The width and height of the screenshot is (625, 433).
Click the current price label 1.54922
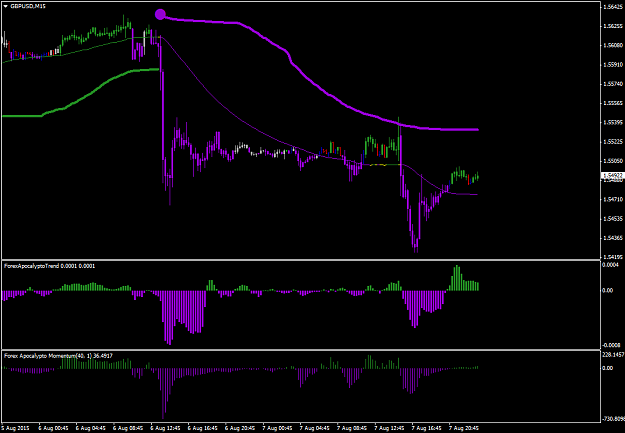tap(612, 175)
